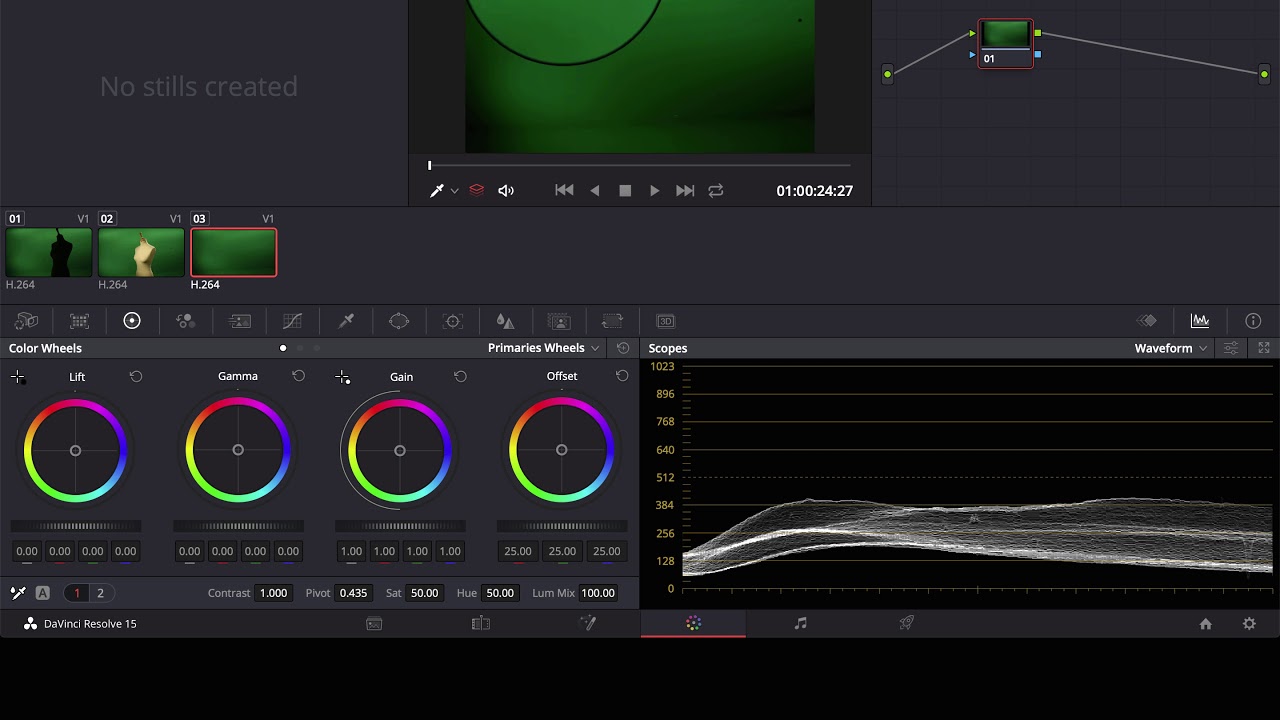The height and width of the screenshot is (720, 1280).
Task: Open project settings gear
Action: 1249,624
